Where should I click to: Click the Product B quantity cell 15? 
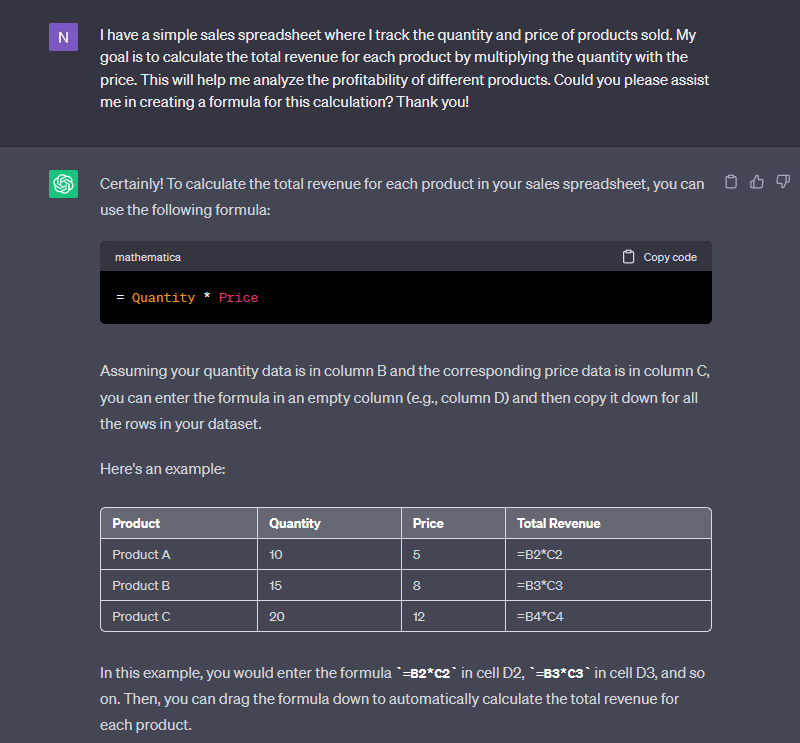click(277, 585)
